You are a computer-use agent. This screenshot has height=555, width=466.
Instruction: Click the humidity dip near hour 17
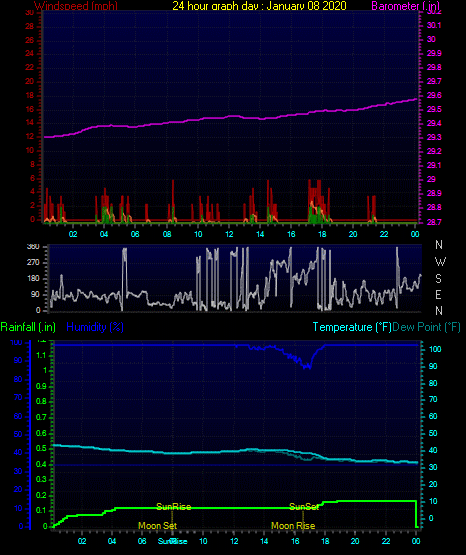306,366
